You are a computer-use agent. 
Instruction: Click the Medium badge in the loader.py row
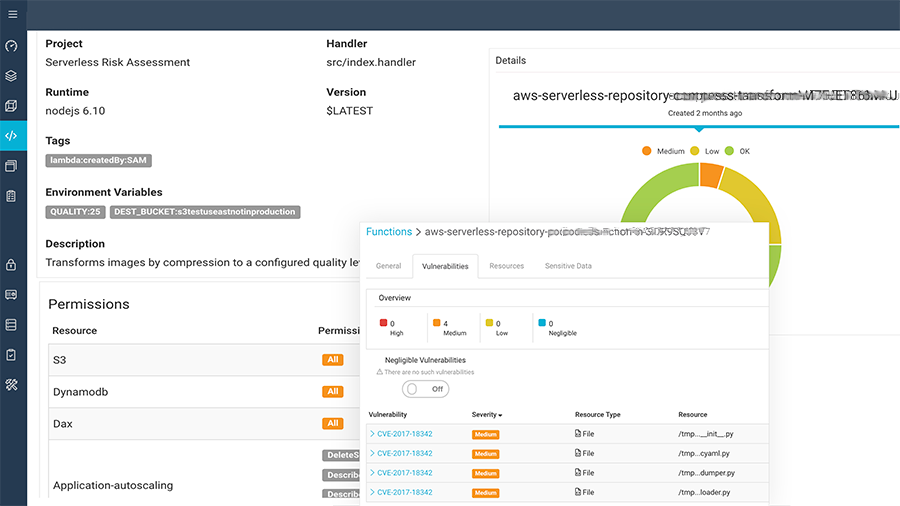click(x=486, y=493)
